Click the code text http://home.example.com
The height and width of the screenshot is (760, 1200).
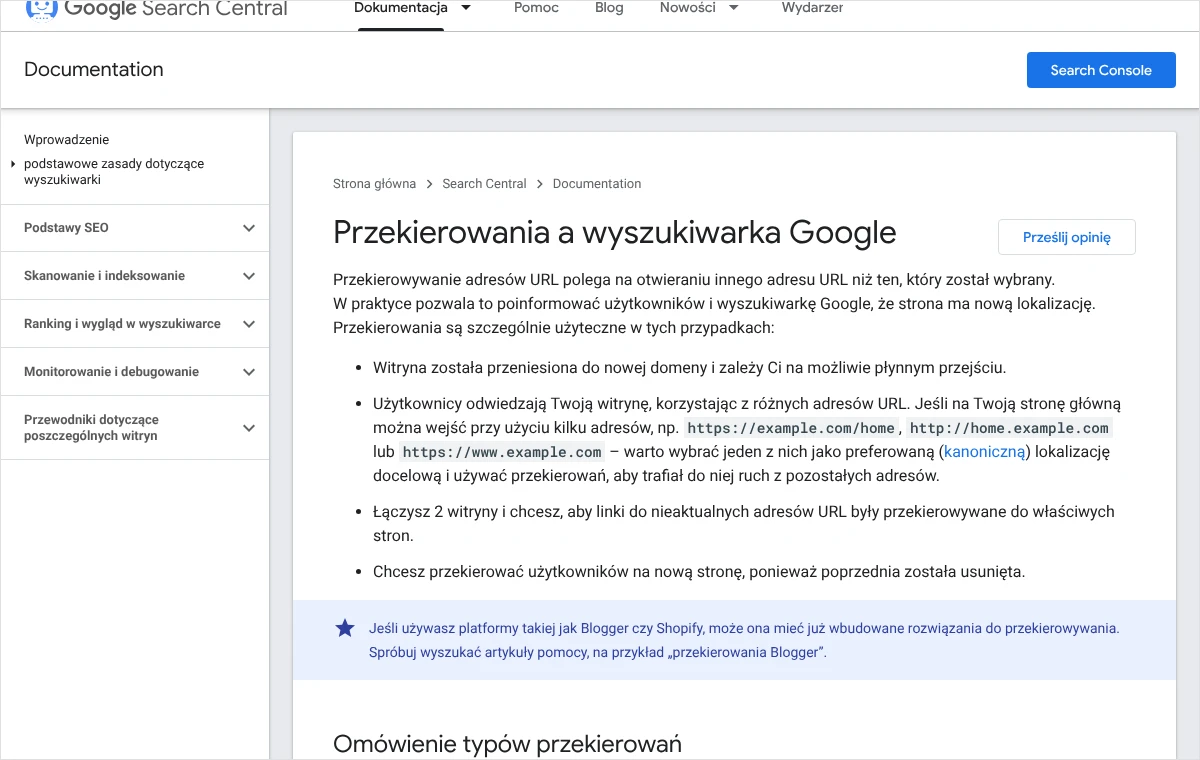tap(1009, 428)
